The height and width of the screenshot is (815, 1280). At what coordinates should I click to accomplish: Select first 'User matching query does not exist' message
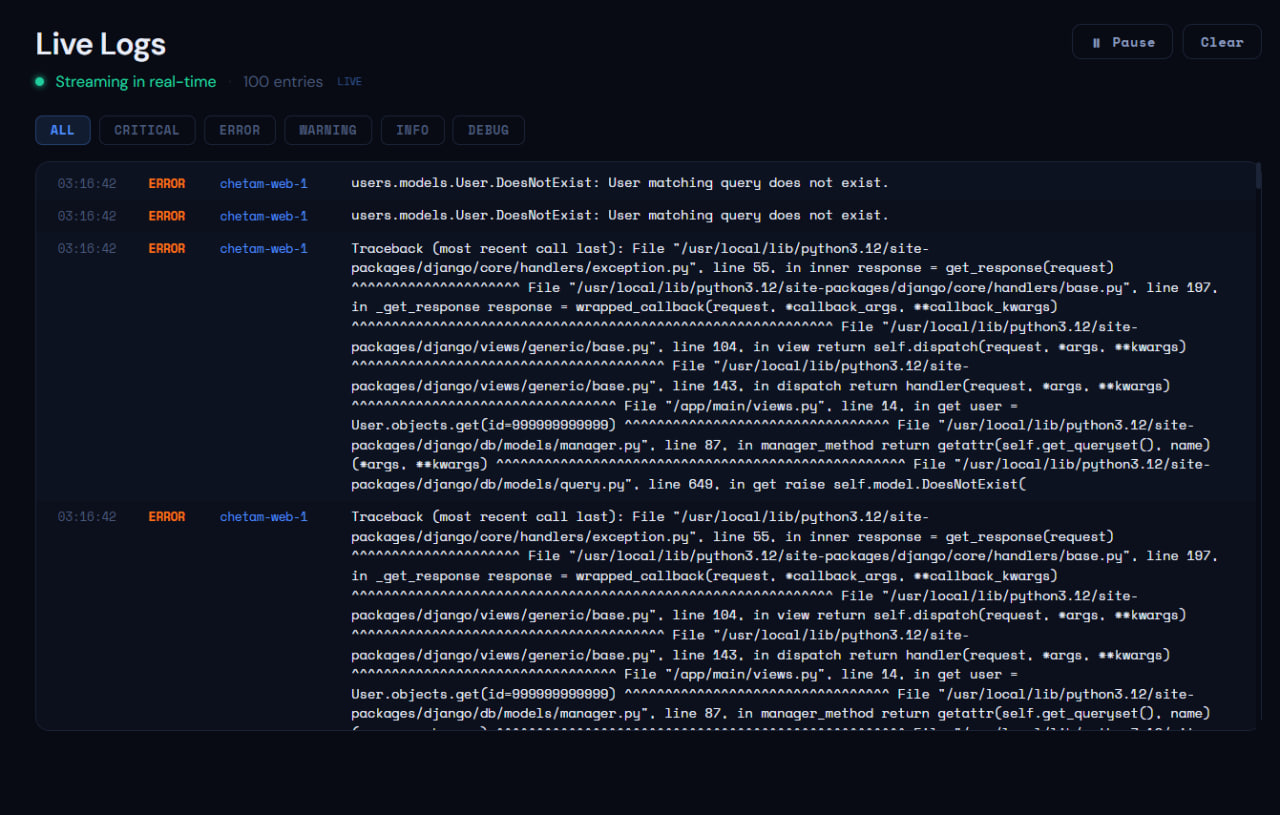click(x=620, y=183)
